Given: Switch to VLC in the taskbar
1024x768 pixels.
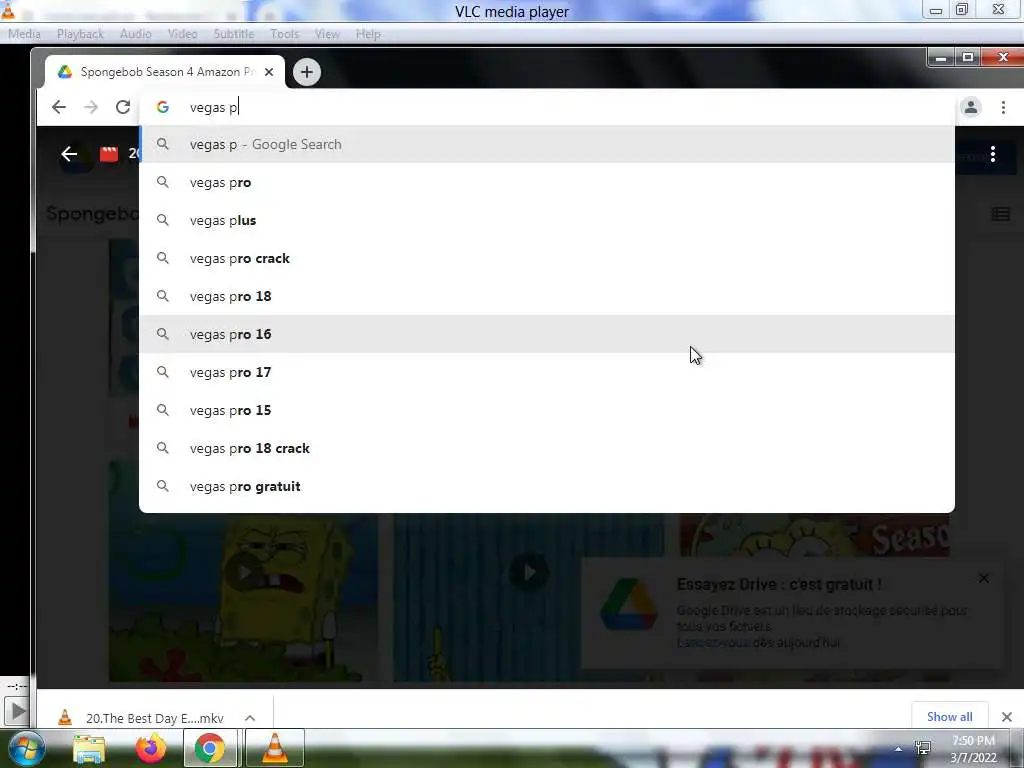Looking at the screenshot, I should pyautogui.click(x=275, y=748).
